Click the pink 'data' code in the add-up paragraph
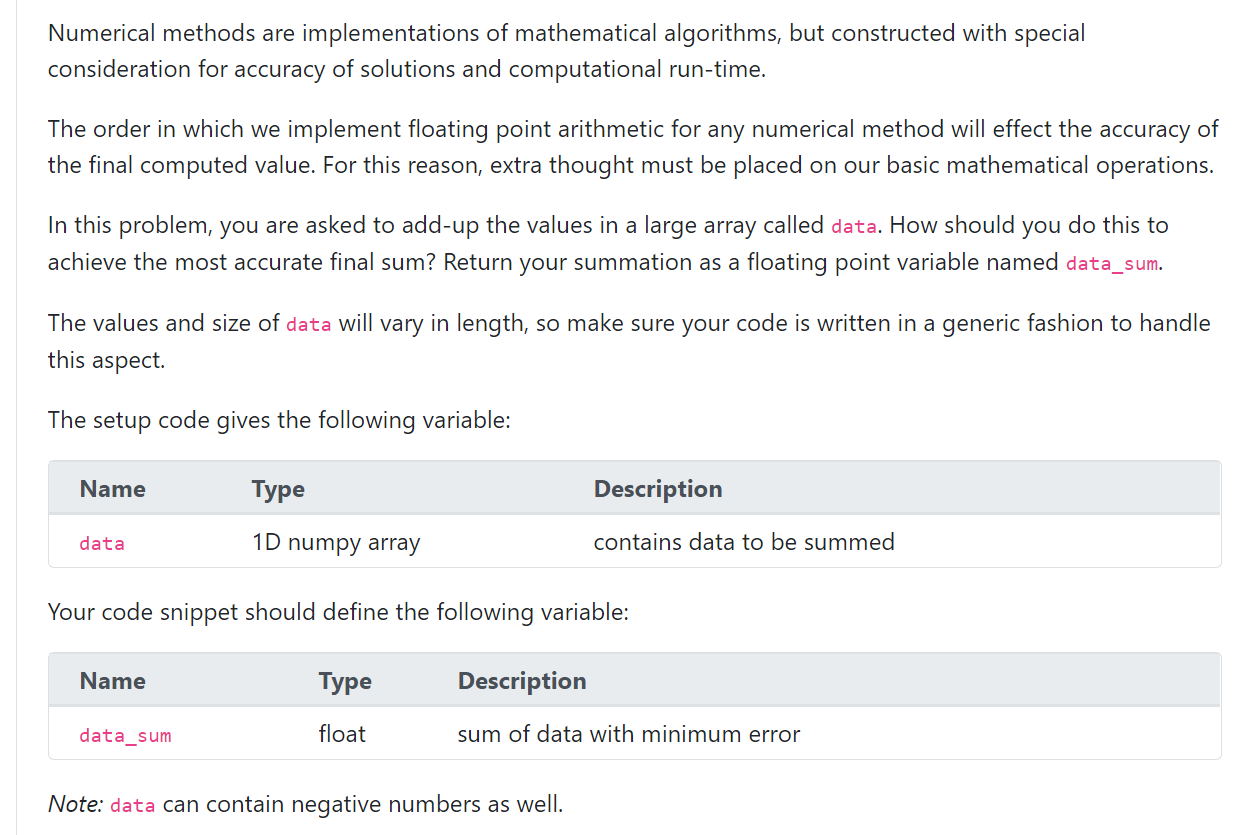Image resolution: width=1243 pixels, height=835 pixels. (x=853, y=227)
